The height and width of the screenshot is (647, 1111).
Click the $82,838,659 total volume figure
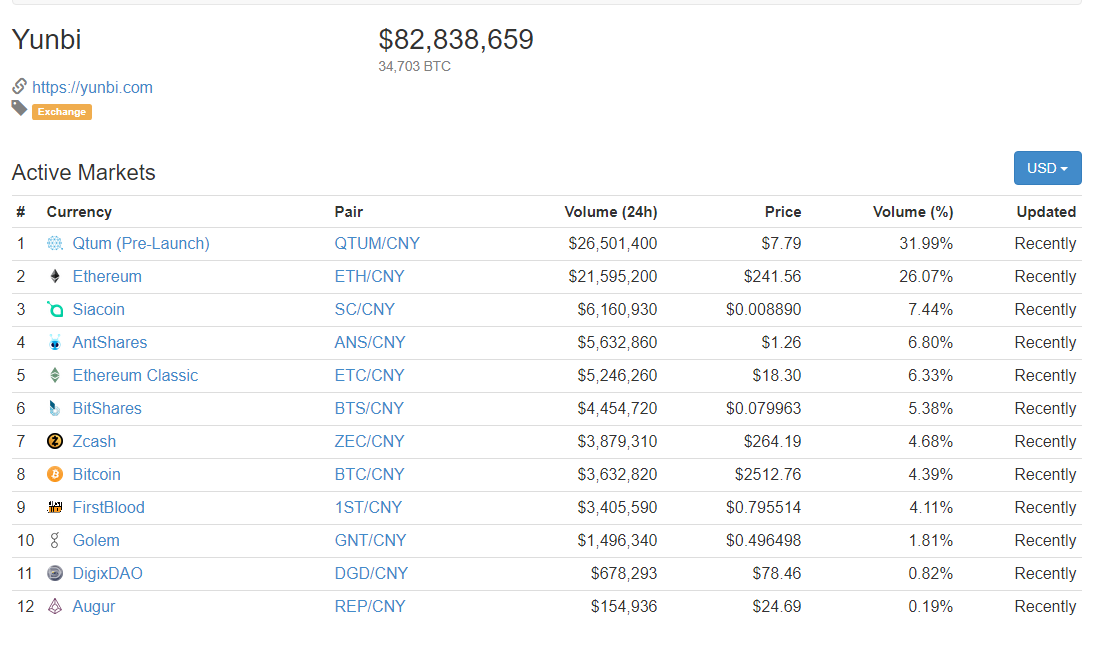[x=456, y=40]
